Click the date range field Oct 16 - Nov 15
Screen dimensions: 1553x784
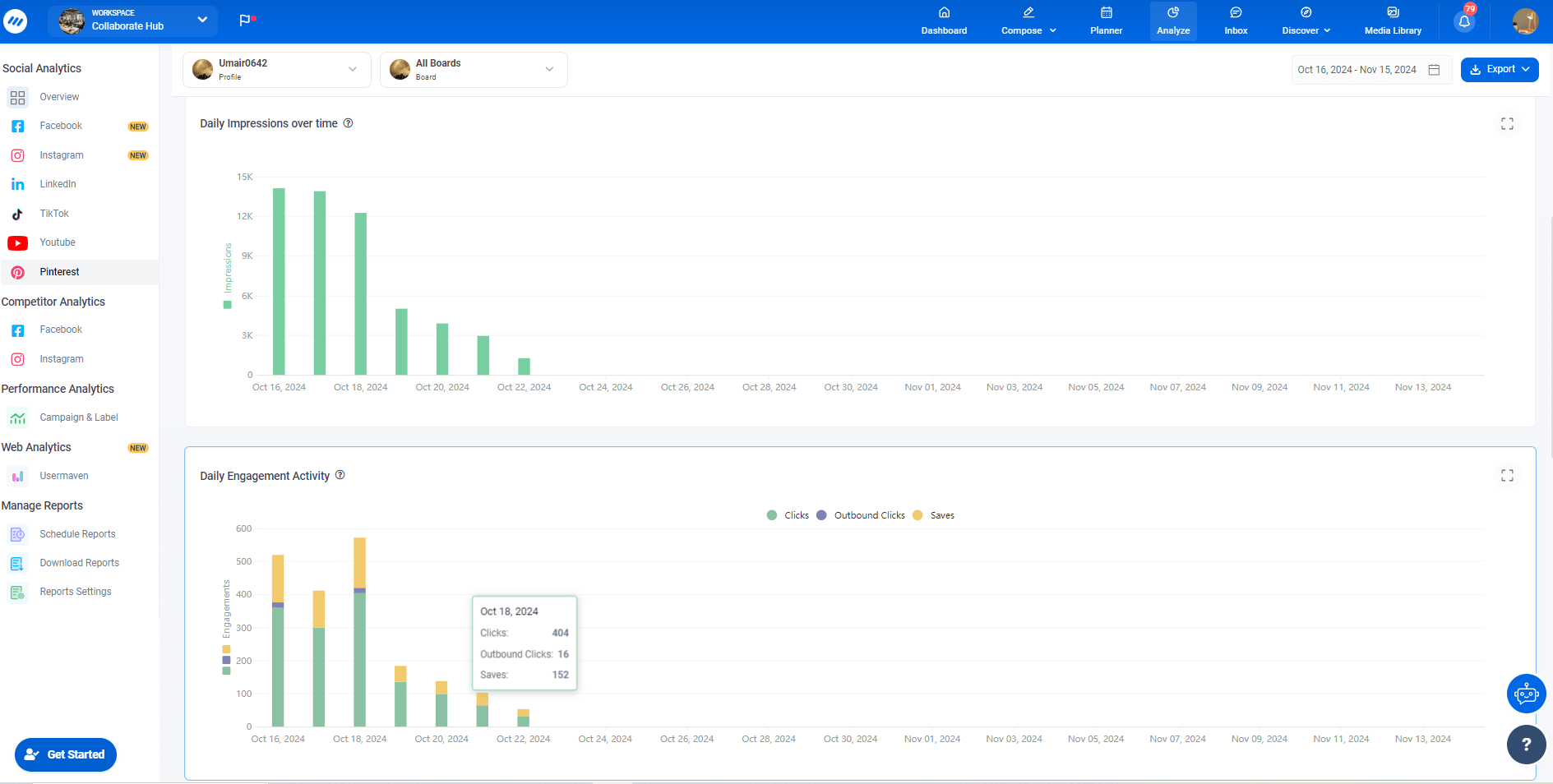[x=1370, y=70]
